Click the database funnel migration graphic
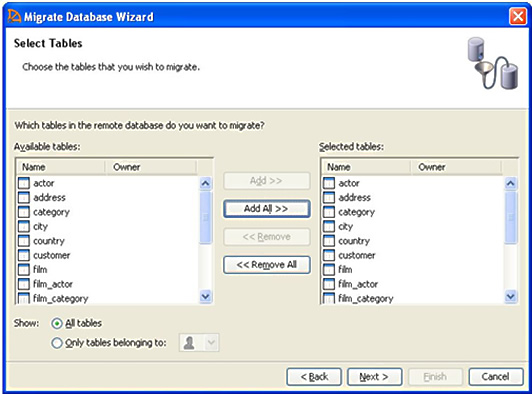The width and height of the screenshot is (532, 394). 493,63
